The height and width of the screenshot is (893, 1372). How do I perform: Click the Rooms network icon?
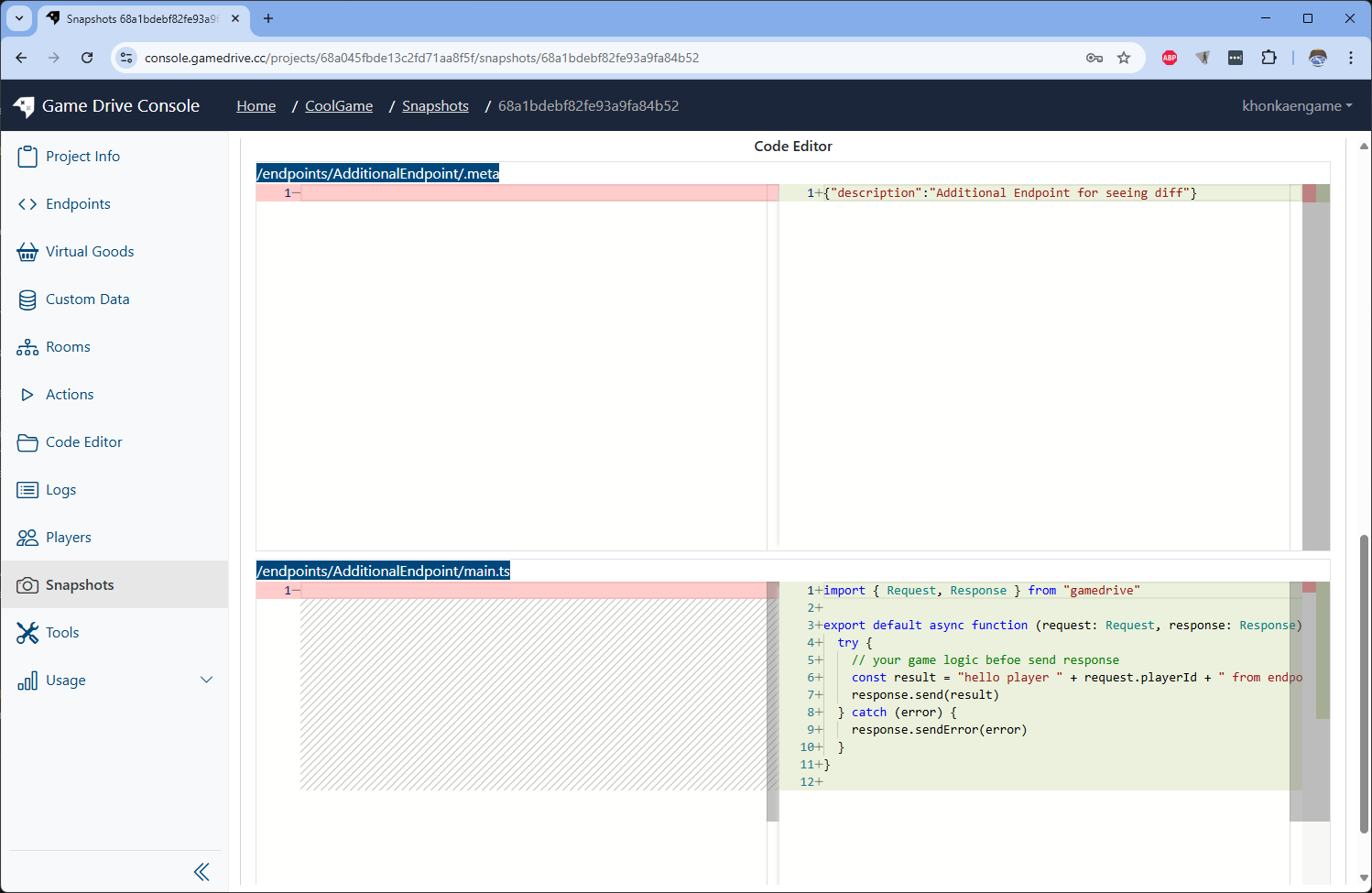pos(27,347)
